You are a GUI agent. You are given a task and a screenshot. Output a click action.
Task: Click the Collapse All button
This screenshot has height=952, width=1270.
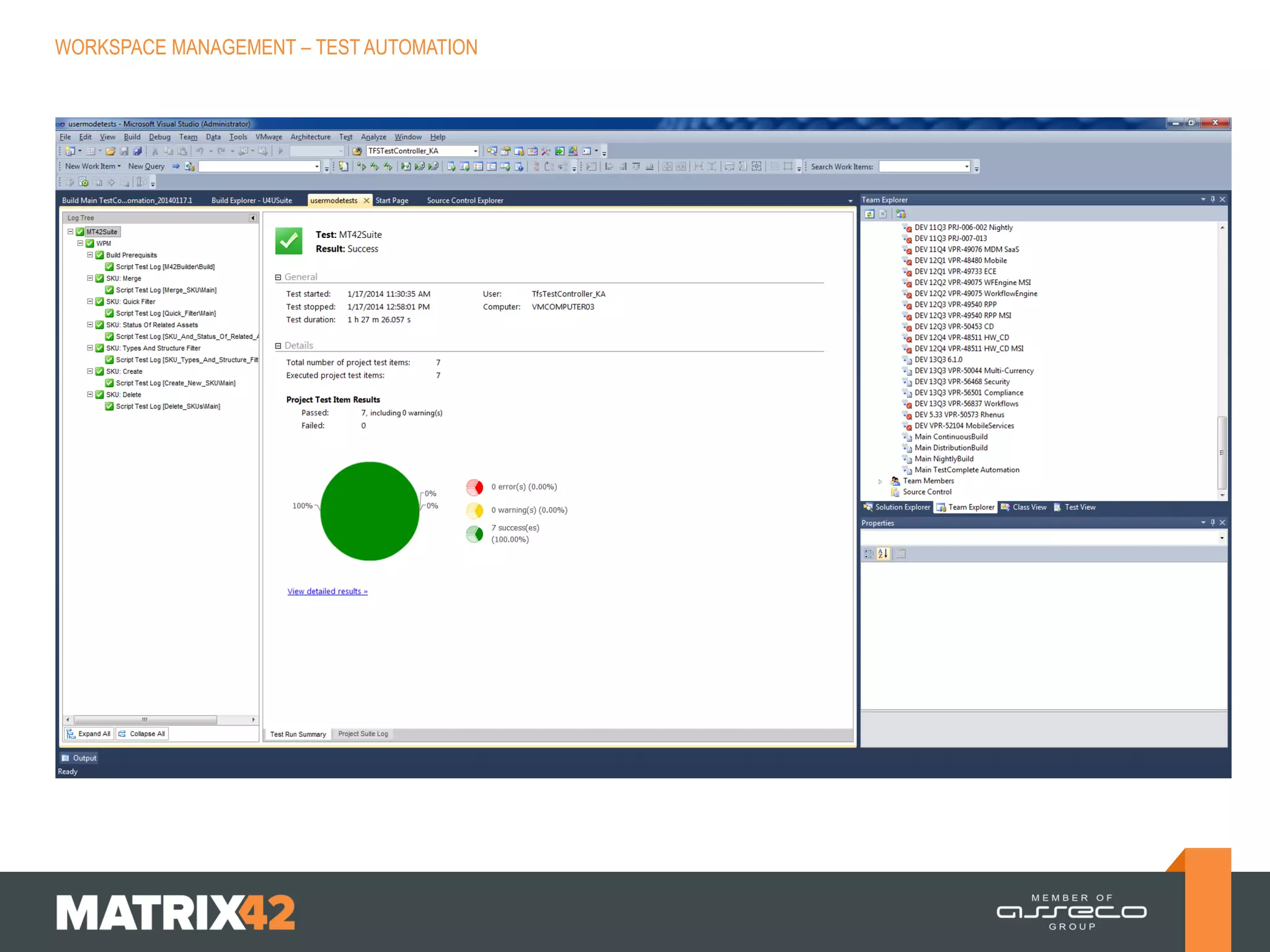pyautogui.click(x=142, y=734)
